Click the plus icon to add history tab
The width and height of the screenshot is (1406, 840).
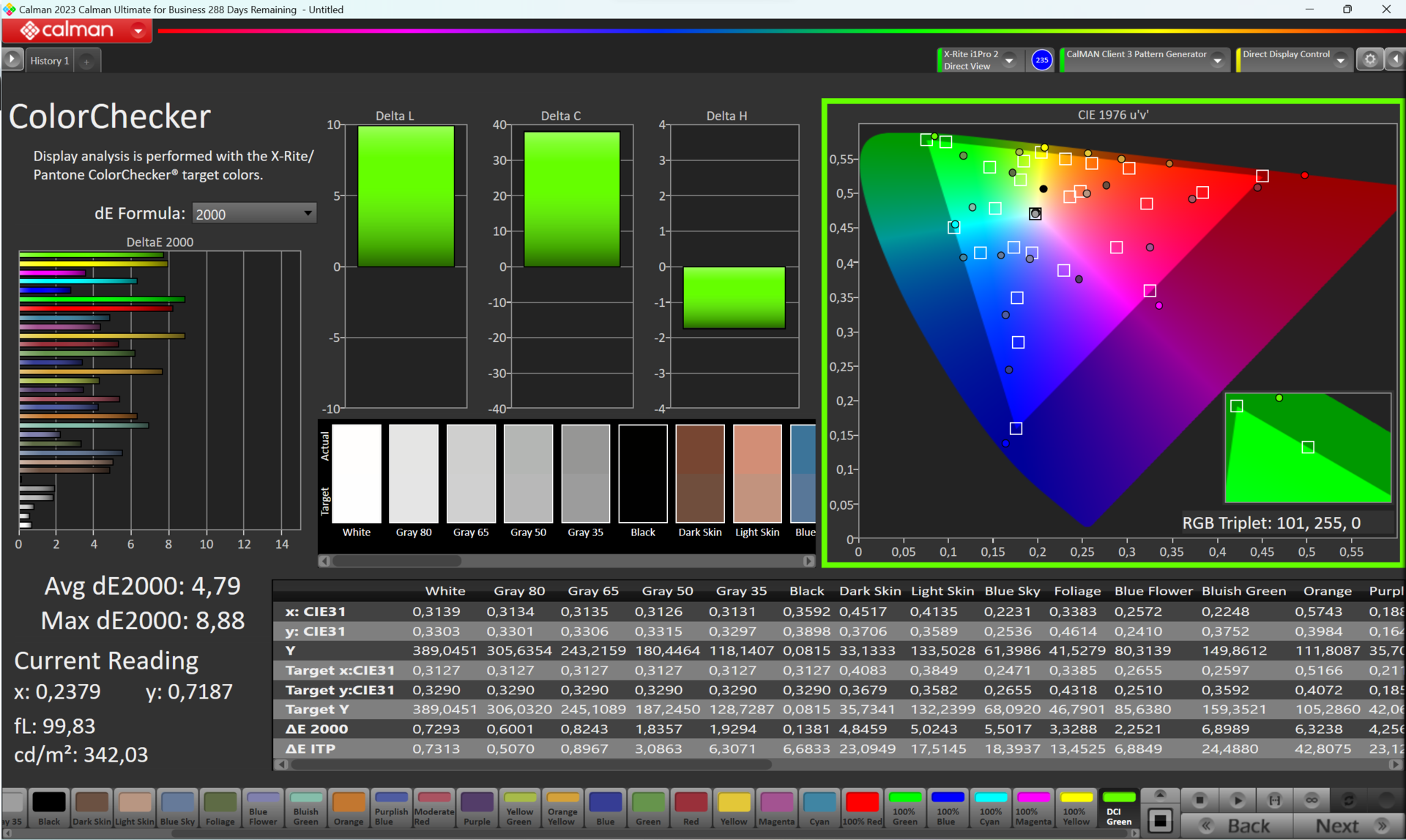86,62
